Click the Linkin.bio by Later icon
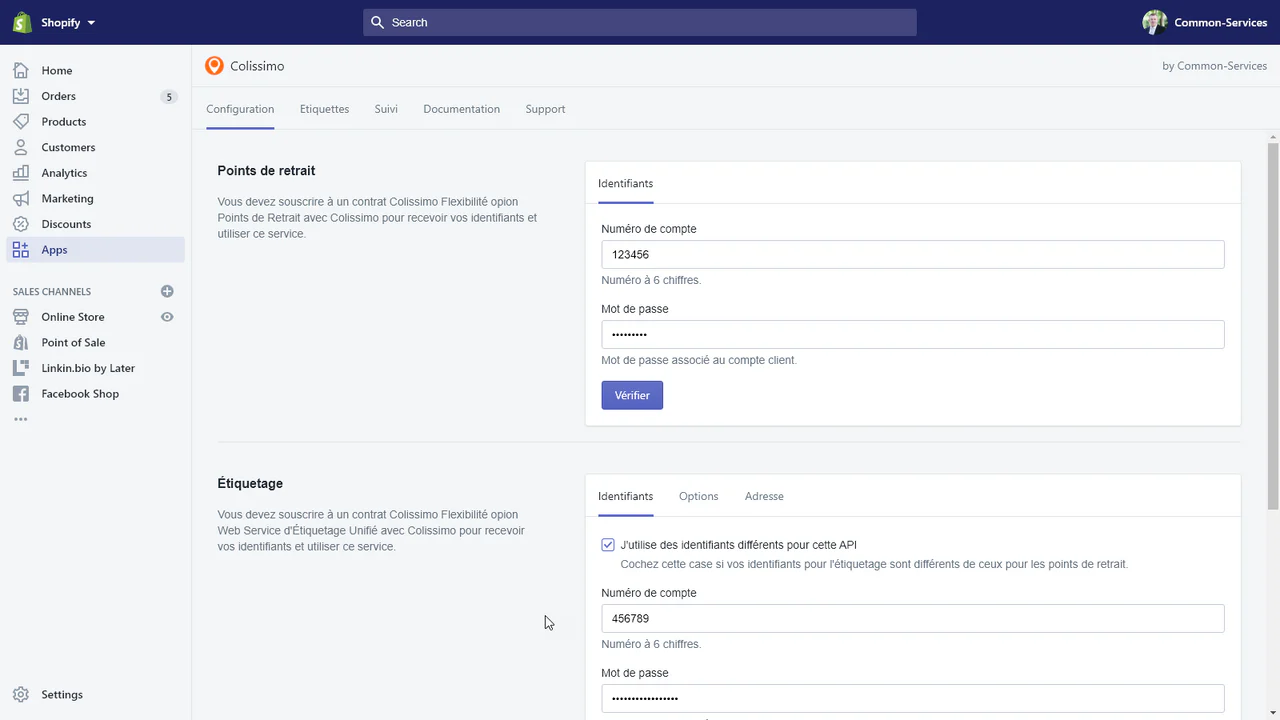 [x=21, y=368]
